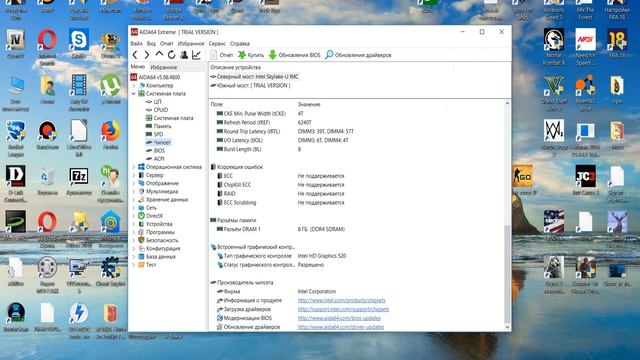Expand the DirectX tree node
Viewport: 640px width, 360px height.
(134, 216)
